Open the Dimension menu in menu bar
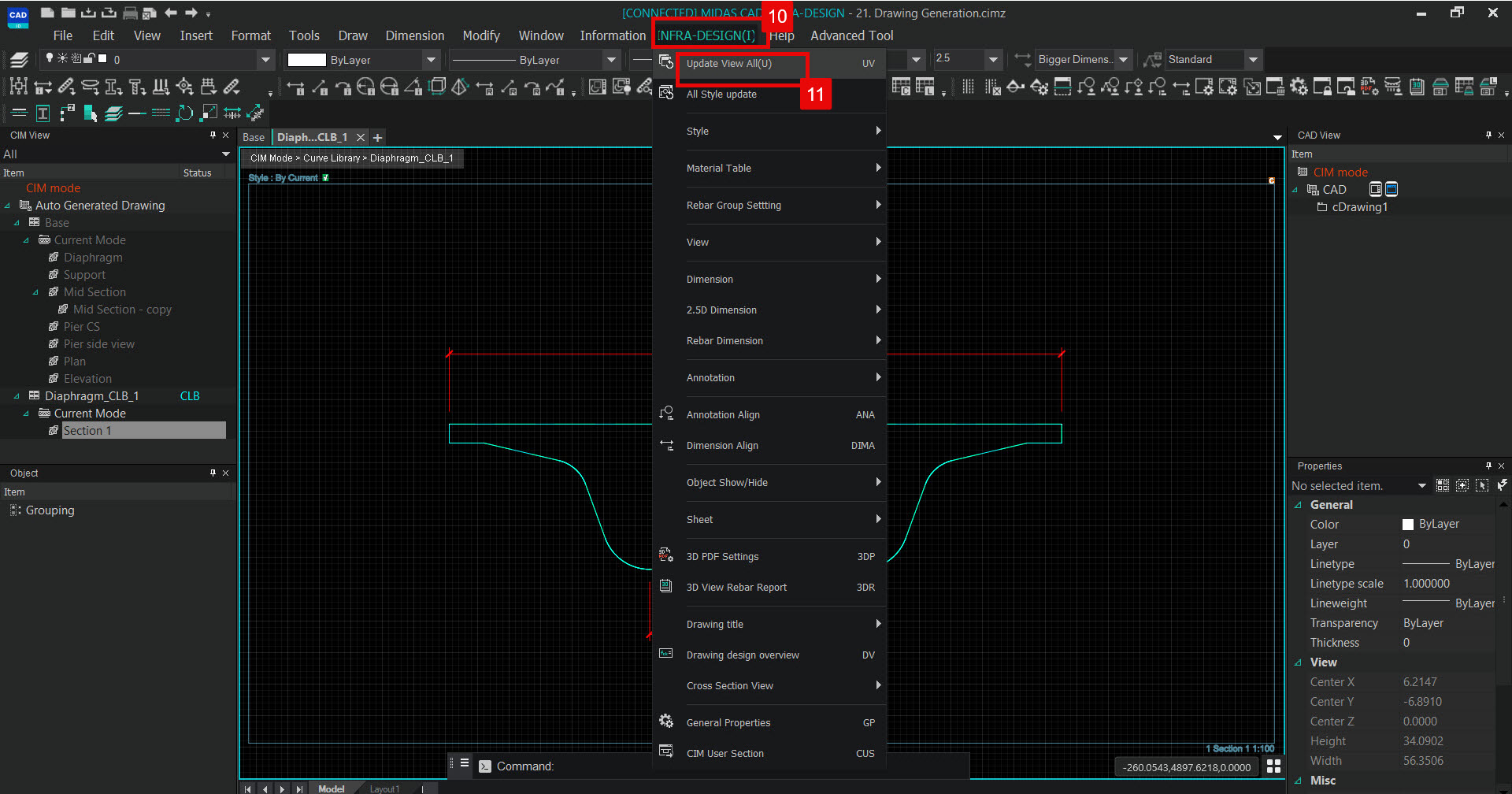The height and width of the screenshot is (794, 1512). pyautogui.click(x=414, y=35)
